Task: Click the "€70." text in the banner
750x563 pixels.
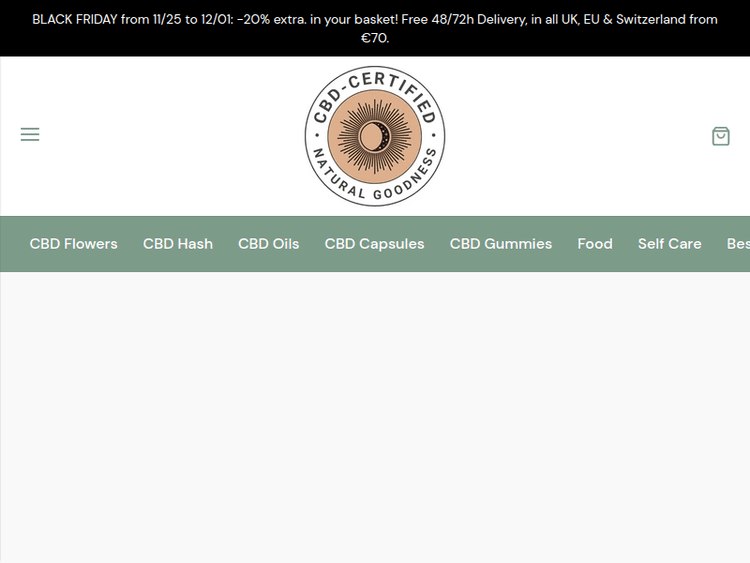Action: 375,38
